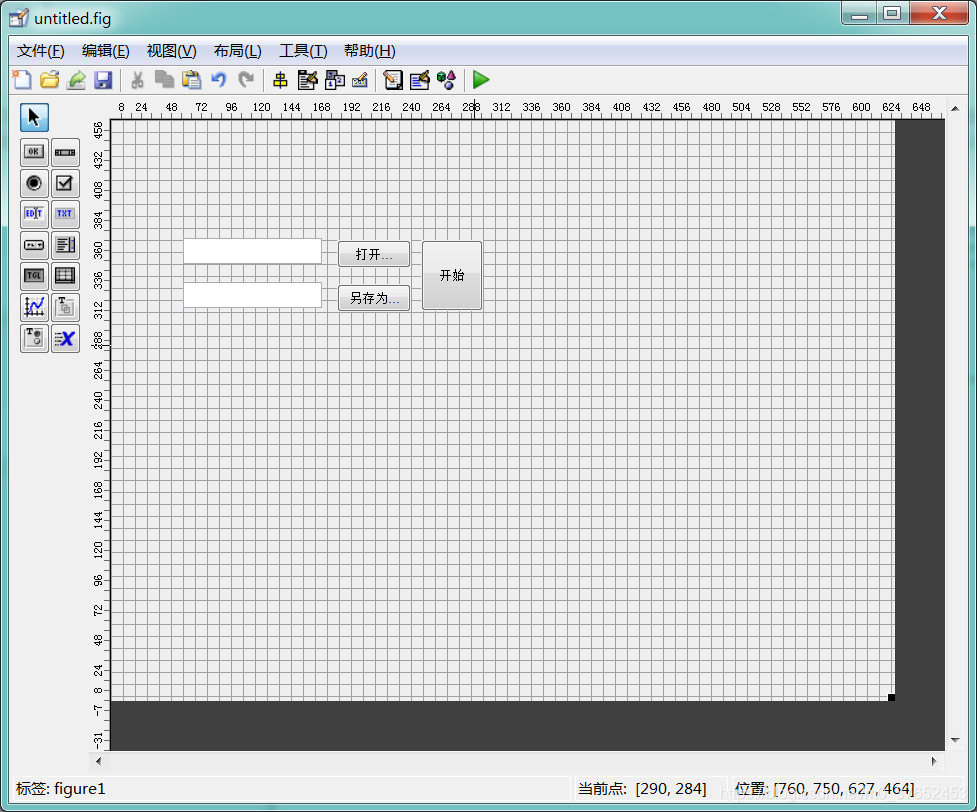
Task: Pick the Check Box component
Action: click(x=65, y=183)
